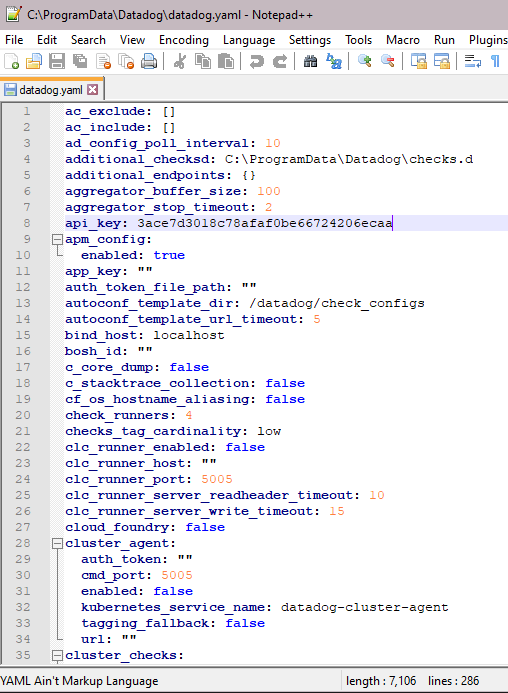508x693 pixels.
Task: Collapse the apm_config block fold marker
Action: 57,240
